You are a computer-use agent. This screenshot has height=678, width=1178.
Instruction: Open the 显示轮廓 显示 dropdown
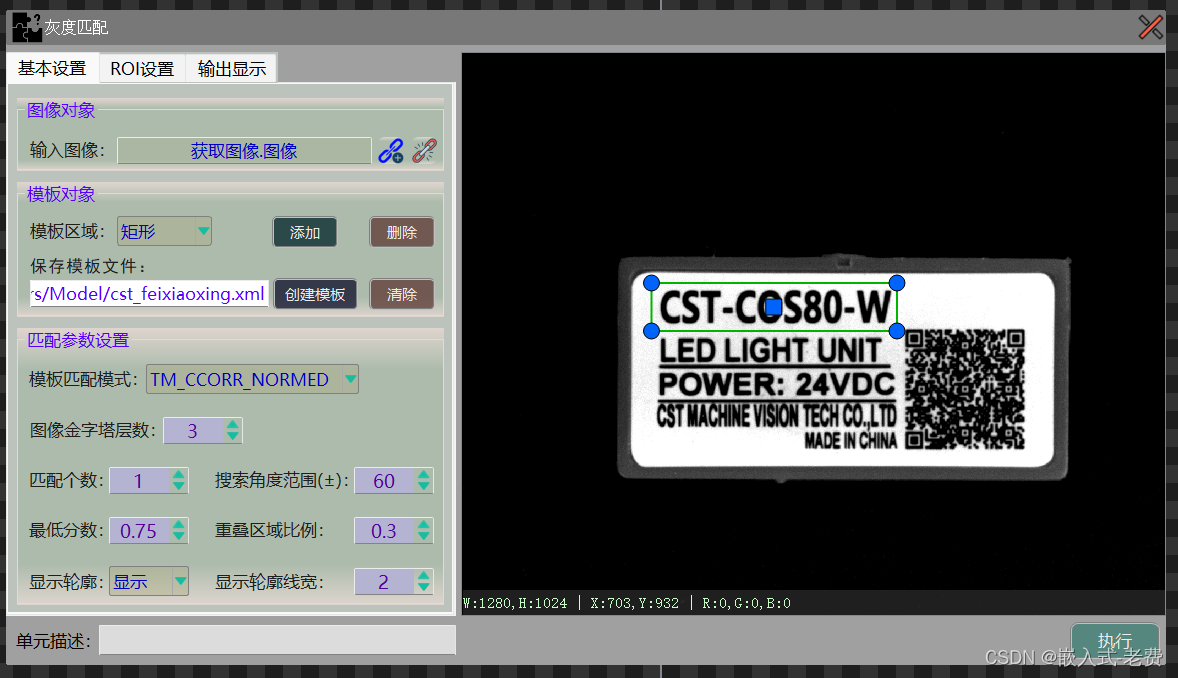149,581
